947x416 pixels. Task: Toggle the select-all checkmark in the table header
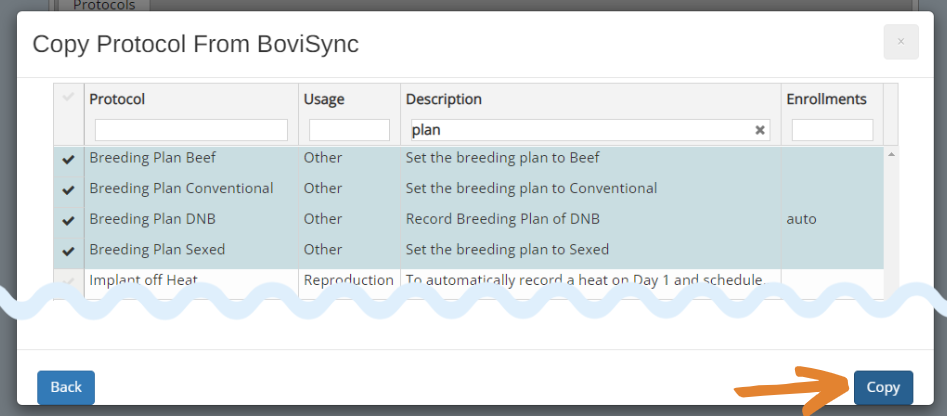click(68, 98)
